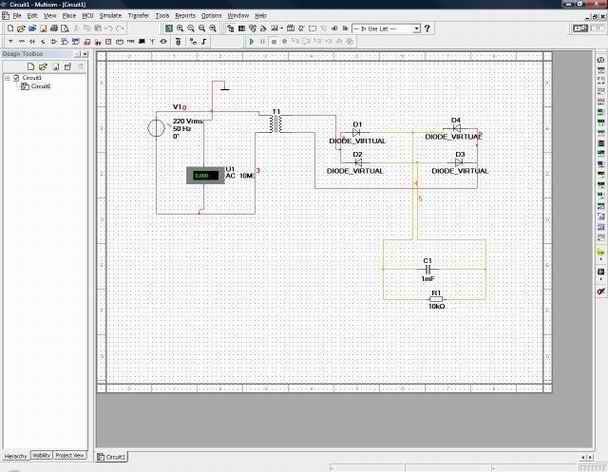Viewport: 608px width, 472px height.
Task: Click the Run simulation play button
Action: pyautogui.click(x=251, y=42)
